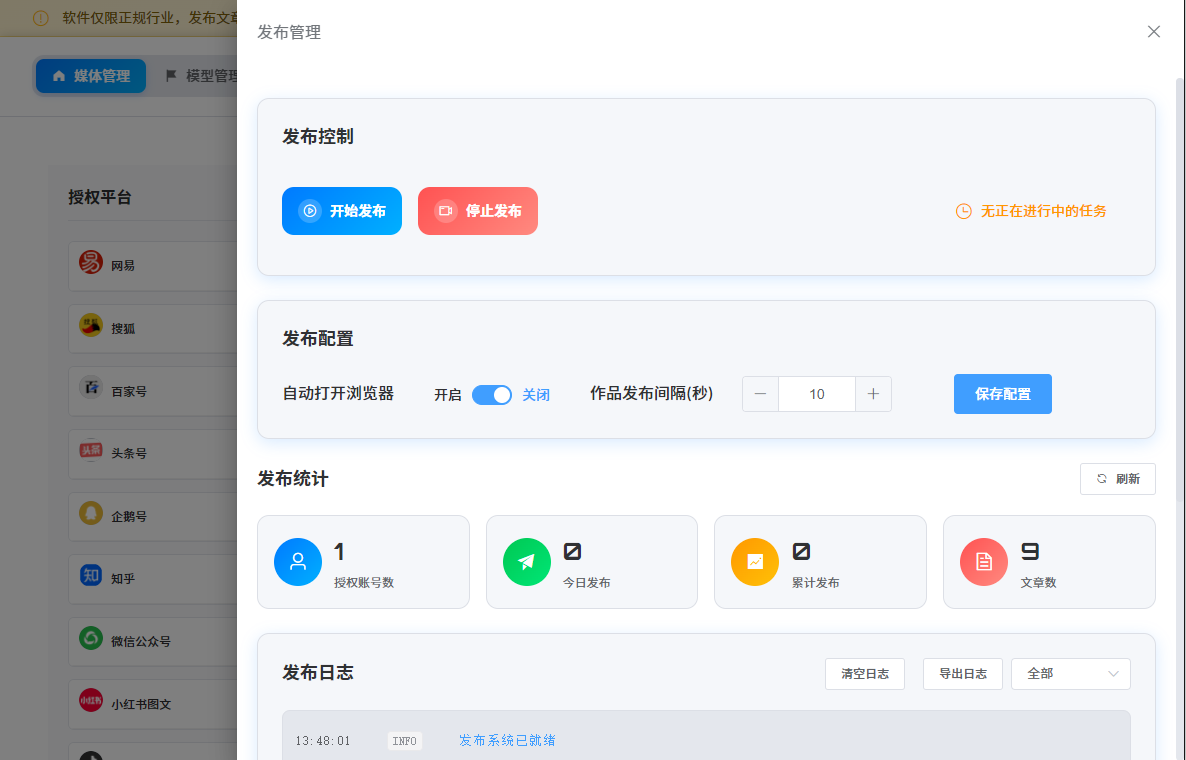Viewport: 1186px width, 760px height.
Task: Click the green paper plane icon for 今日发布
Action: pos(526,562)
